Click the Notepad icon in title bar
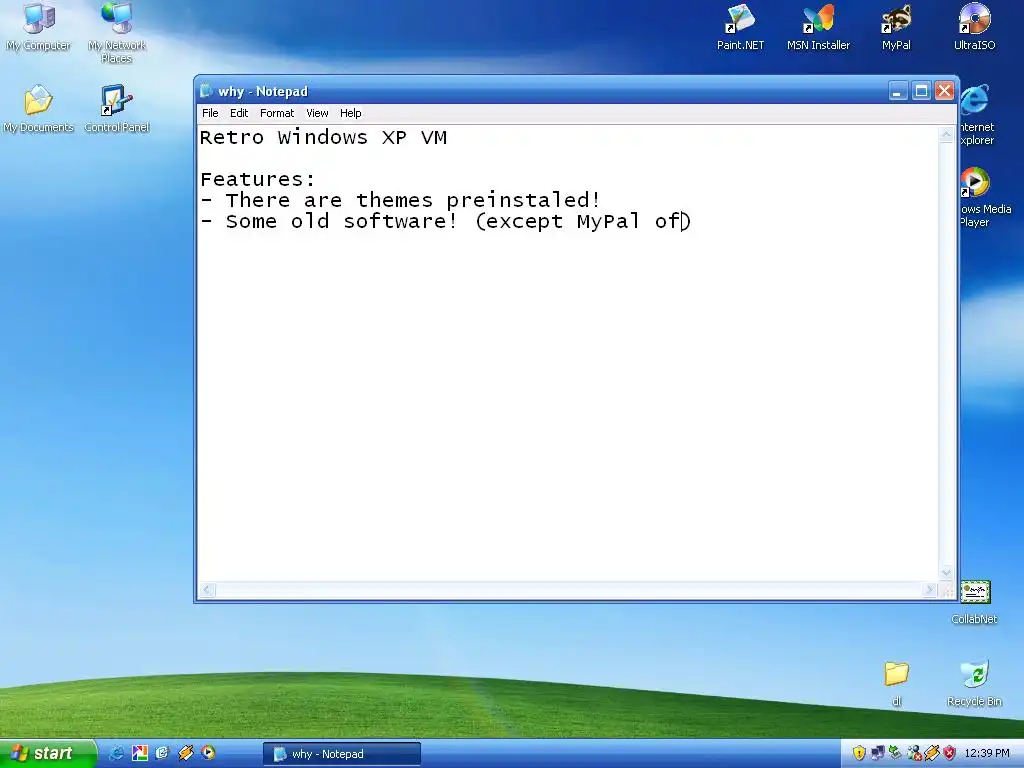Screen dimensions: 1024x768 (206, 91)
